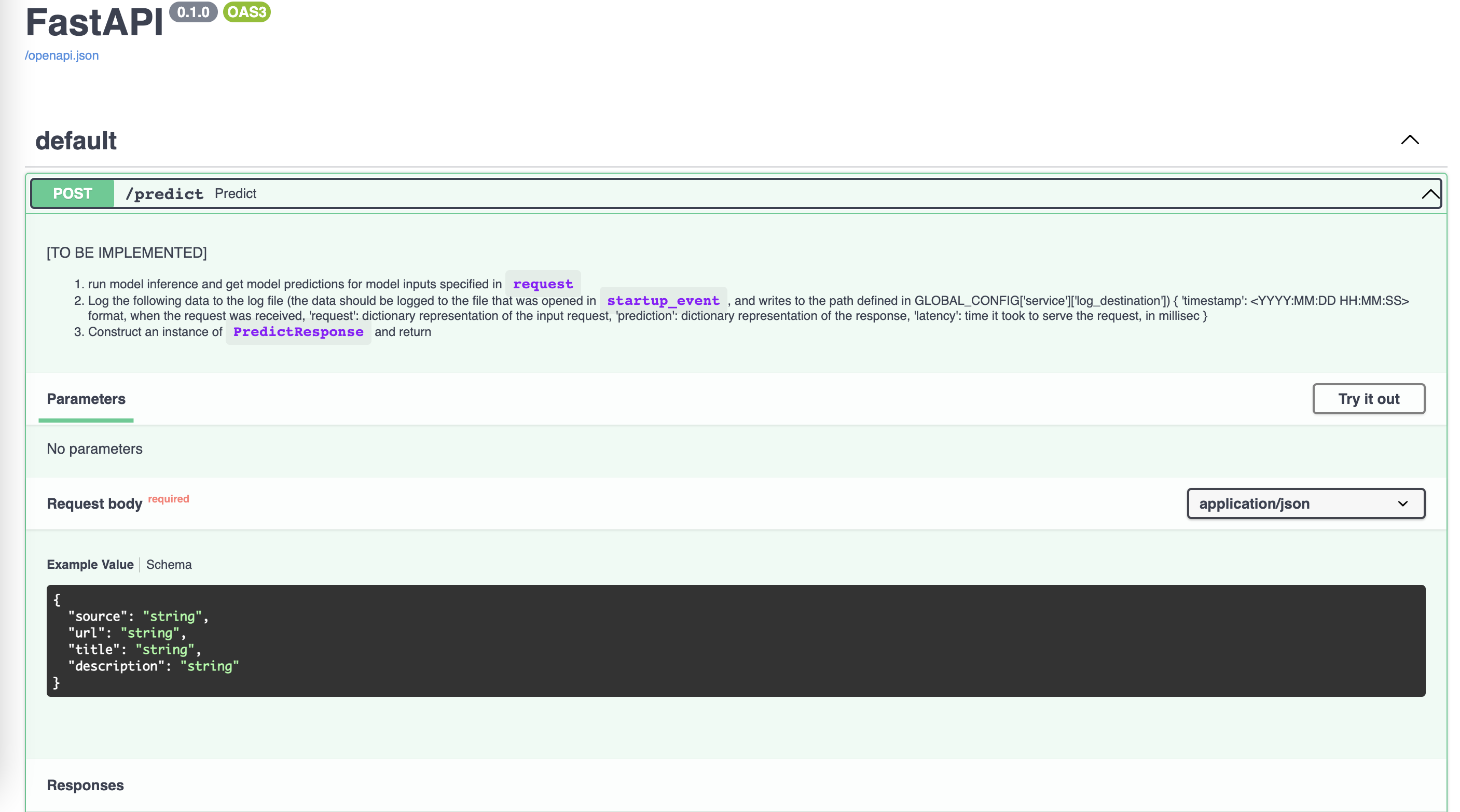Click the startup_event code tag
Screen dimensions: 1460x812
tap(663, 301)
